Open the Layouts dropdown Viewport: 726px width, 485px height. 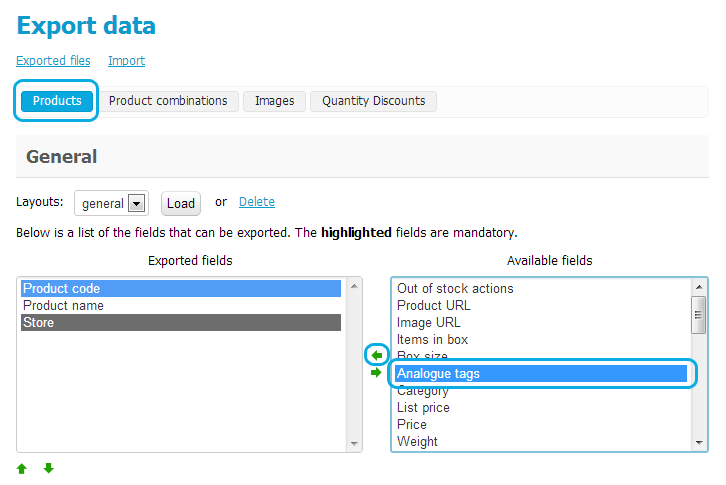[x=138, y=203]
